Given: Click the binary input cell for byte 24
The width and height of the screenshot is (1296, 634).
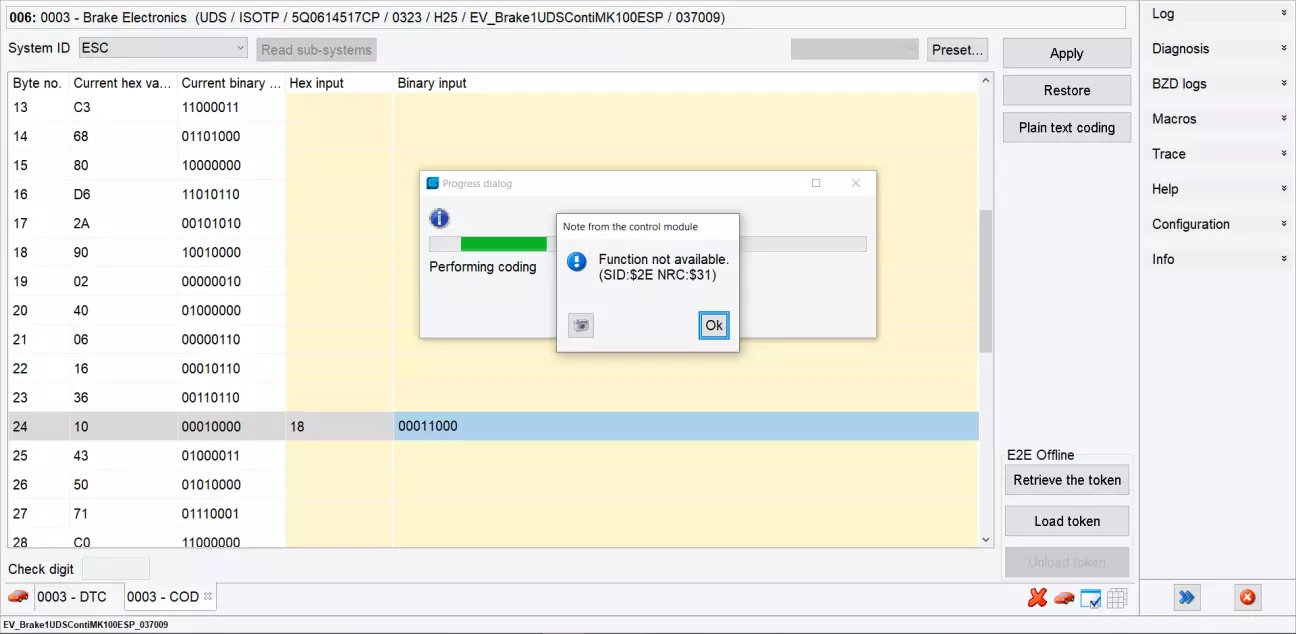Looking at the screenshot, I should coord(685,426).
